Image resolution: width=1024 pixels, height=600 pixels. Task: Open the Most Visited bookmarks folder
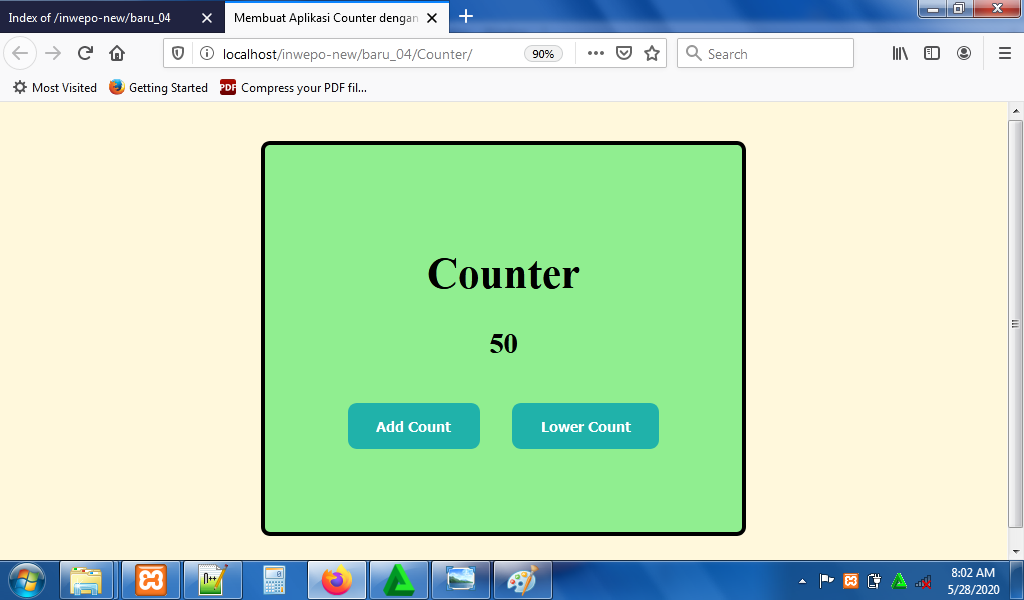(55, 87)
